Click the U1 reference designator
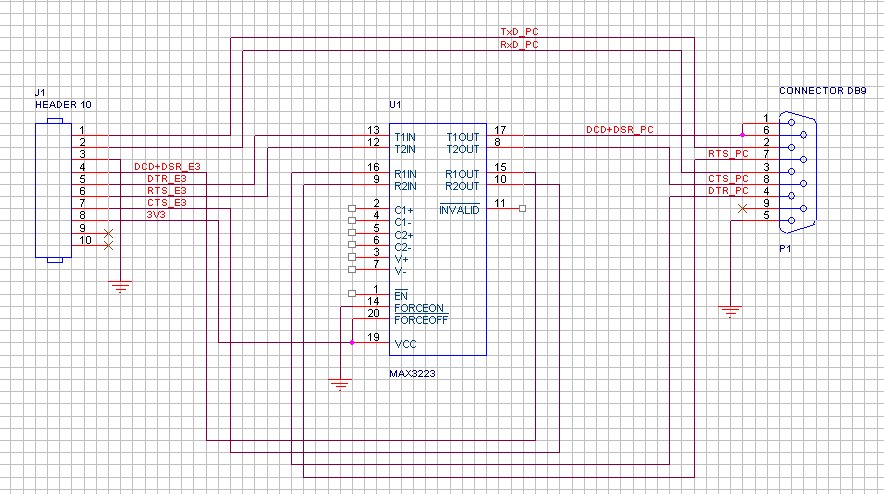Viewport: 884px width, 494px height. [394, 104]
